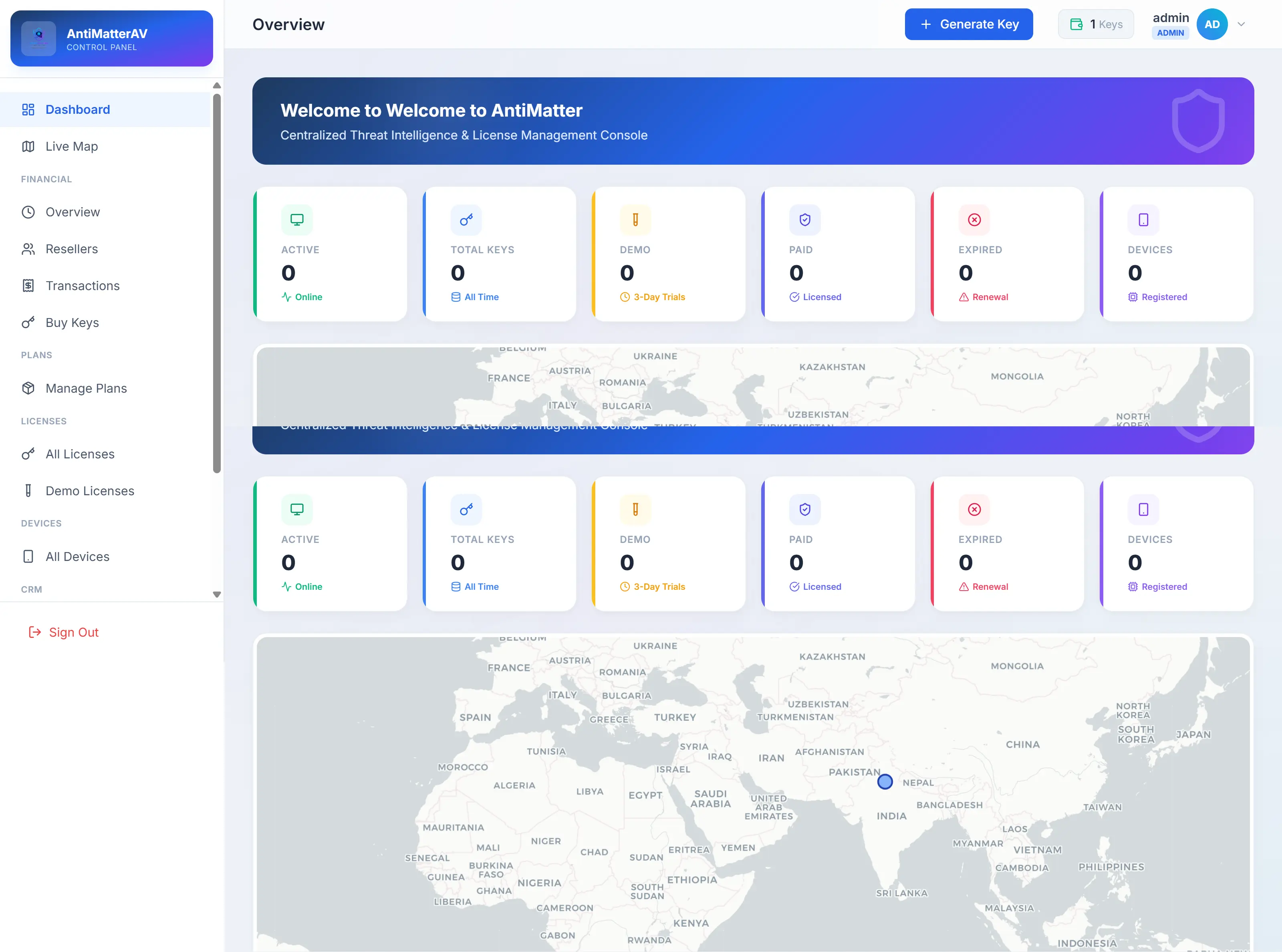Open Manage Plans via the package icon

click(x=29, y=388)
